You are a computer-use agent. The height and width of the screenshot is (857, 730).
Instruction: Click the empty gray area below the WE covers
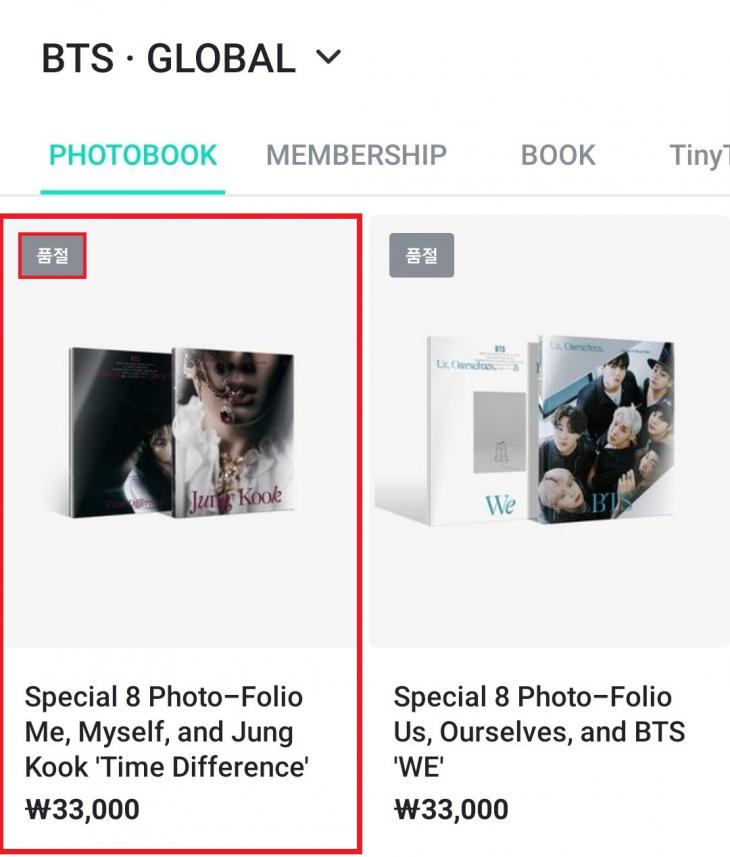coord(549,590)
